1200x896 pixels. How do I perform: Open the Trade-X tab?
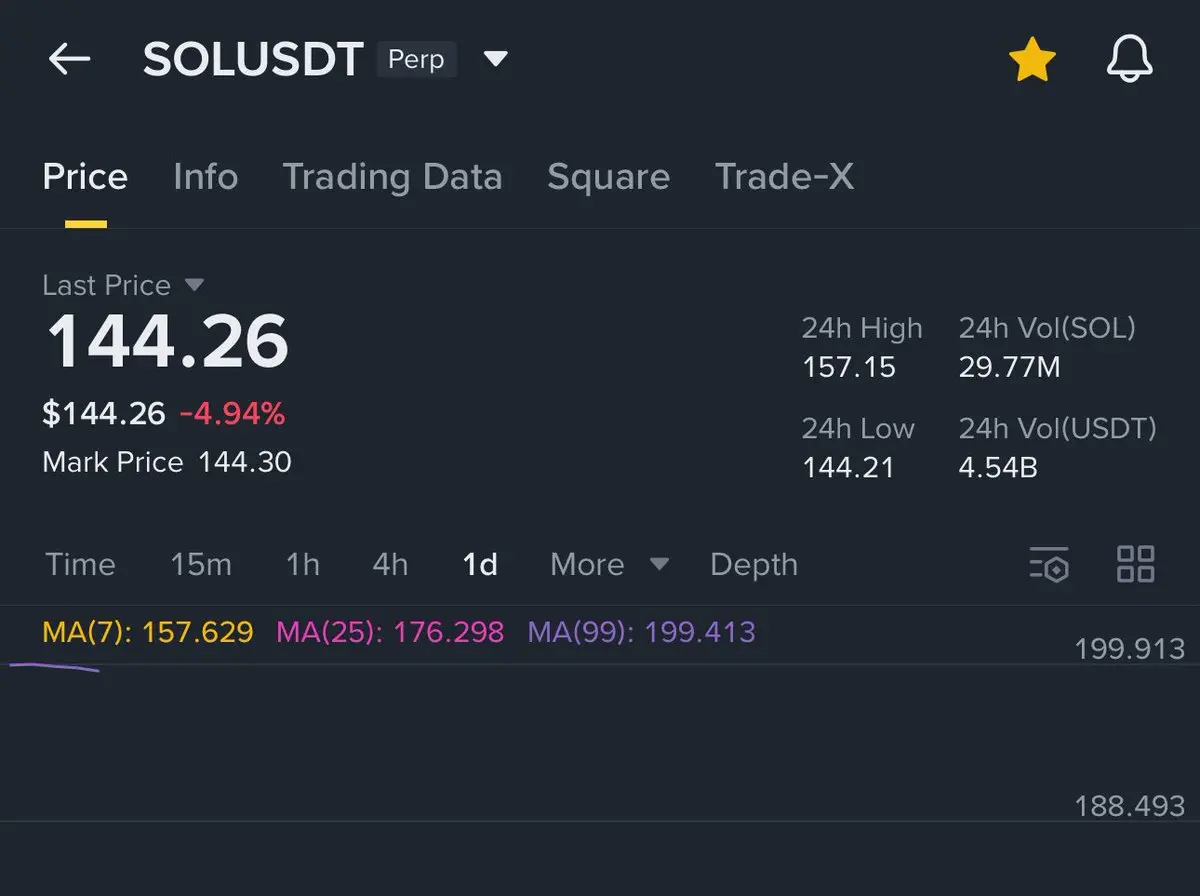784,177
